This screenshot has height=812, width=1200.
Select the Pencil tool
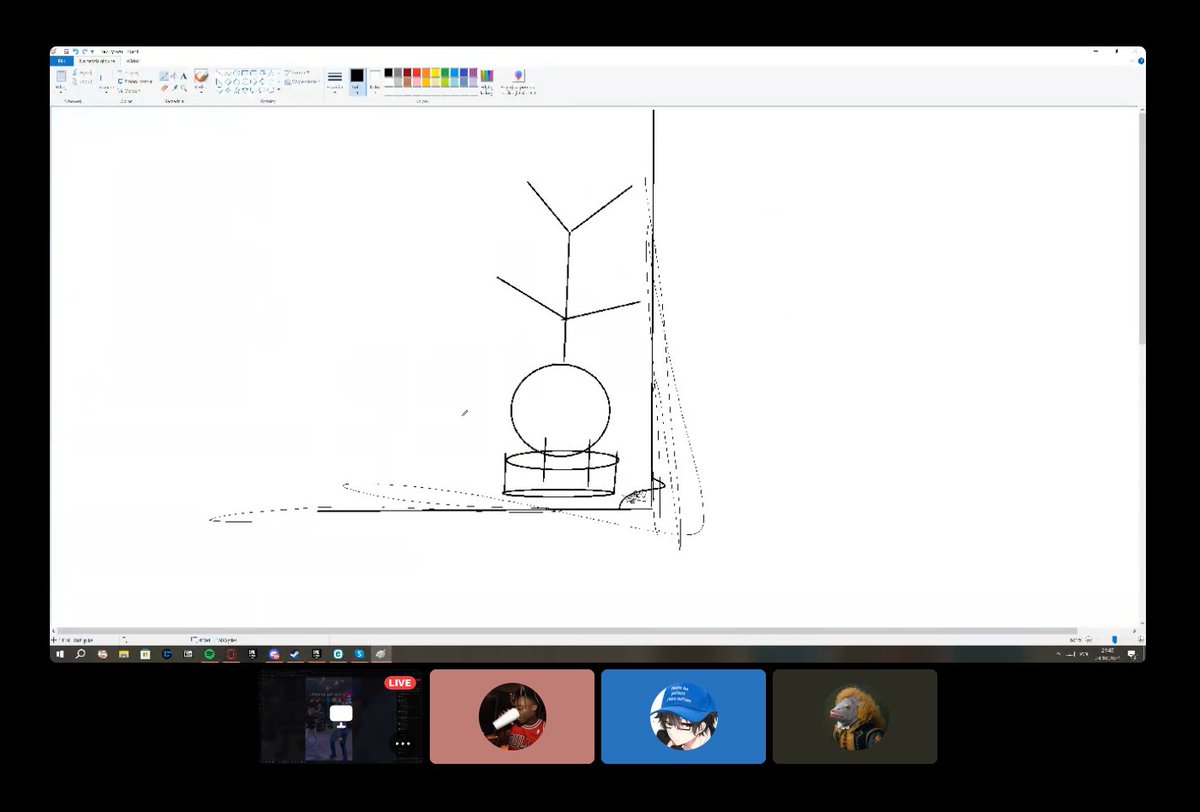click(163, 74)
